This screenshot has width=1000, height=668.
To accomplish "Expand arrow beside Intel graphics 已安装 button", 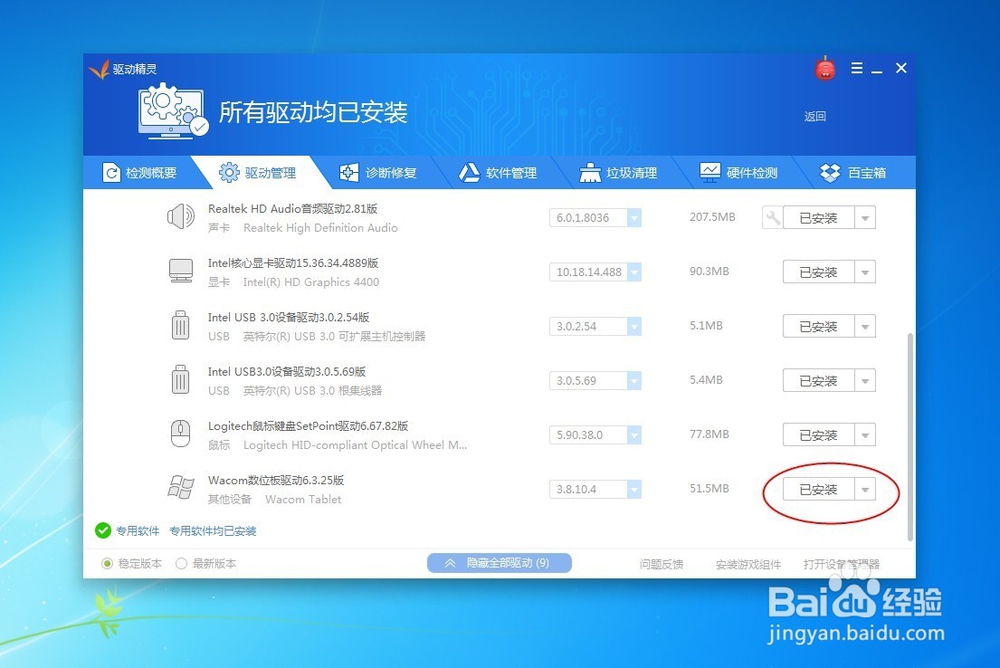I will pos(865,272).
